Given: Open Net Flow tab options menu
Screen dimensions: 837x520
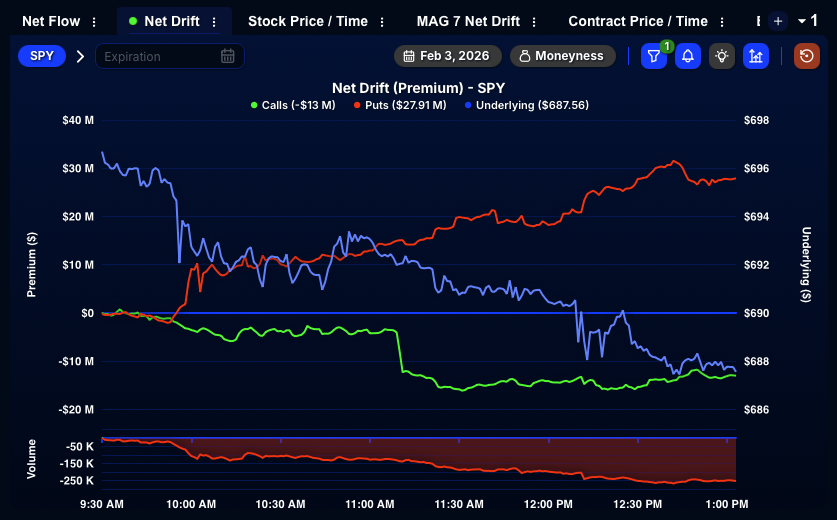Looking at the screenshot, I should pos(94,22).
